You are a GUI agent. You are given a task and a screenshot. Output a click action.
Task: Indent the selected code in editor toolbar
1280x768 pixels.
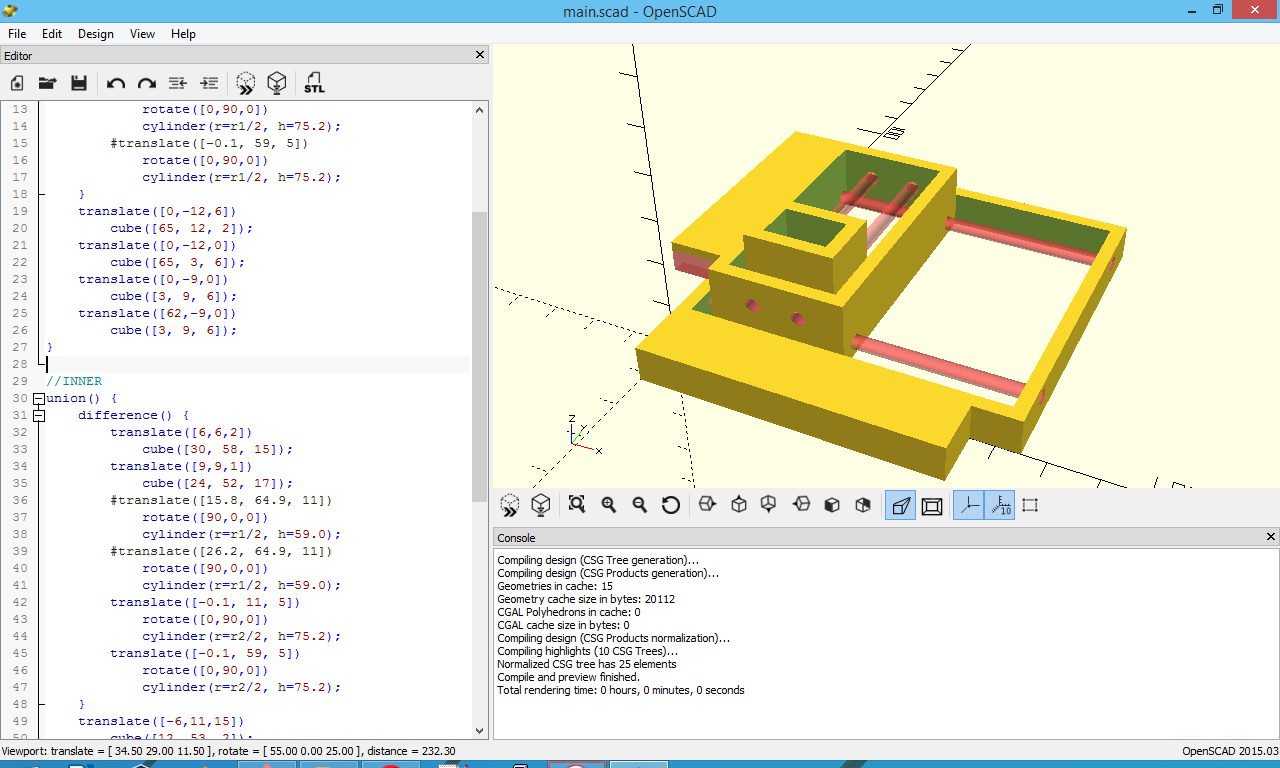(208, 83)
